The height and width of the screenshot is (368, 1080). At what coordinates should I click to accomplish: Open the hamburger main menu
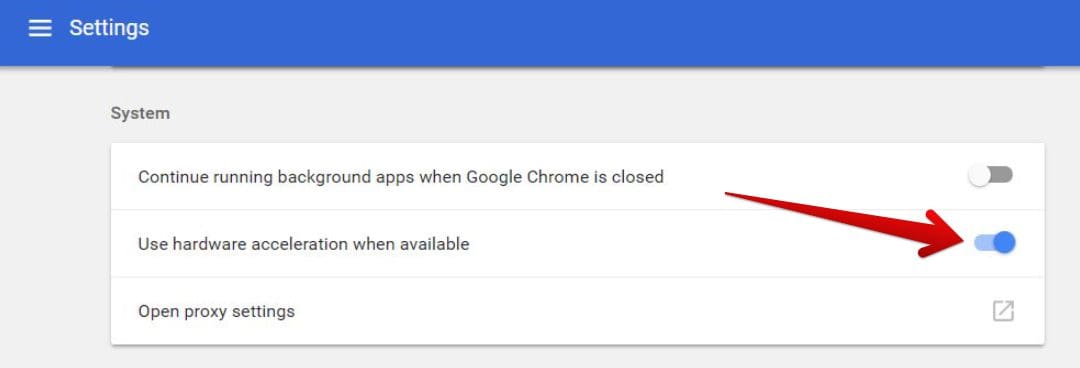pos(40,28)
